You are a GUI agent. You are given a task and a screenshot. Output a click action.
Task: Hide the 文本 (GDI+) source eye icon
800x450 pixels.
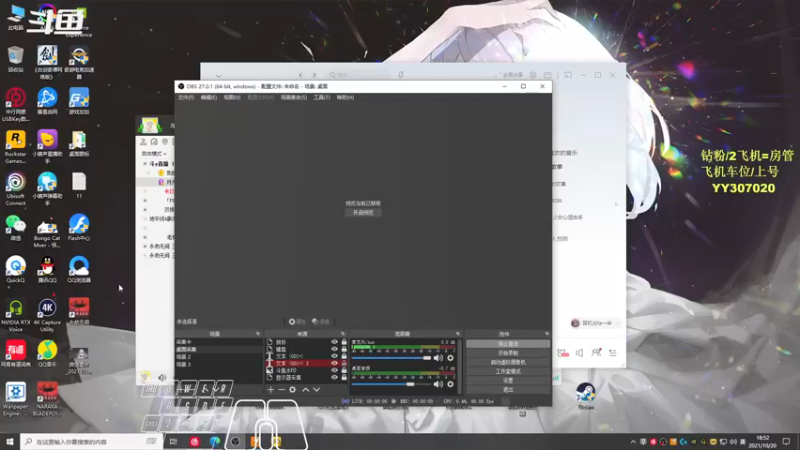tap(334, 356)
